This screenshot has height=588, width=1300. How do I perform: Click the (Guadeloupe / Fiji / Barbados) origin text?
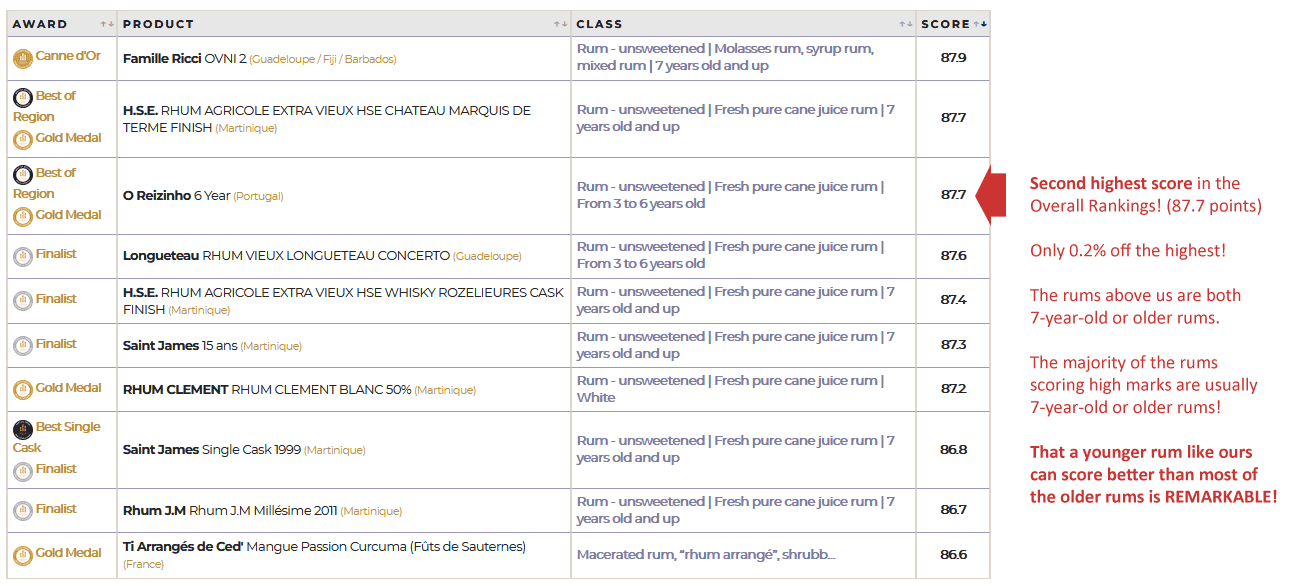(323, 60)
